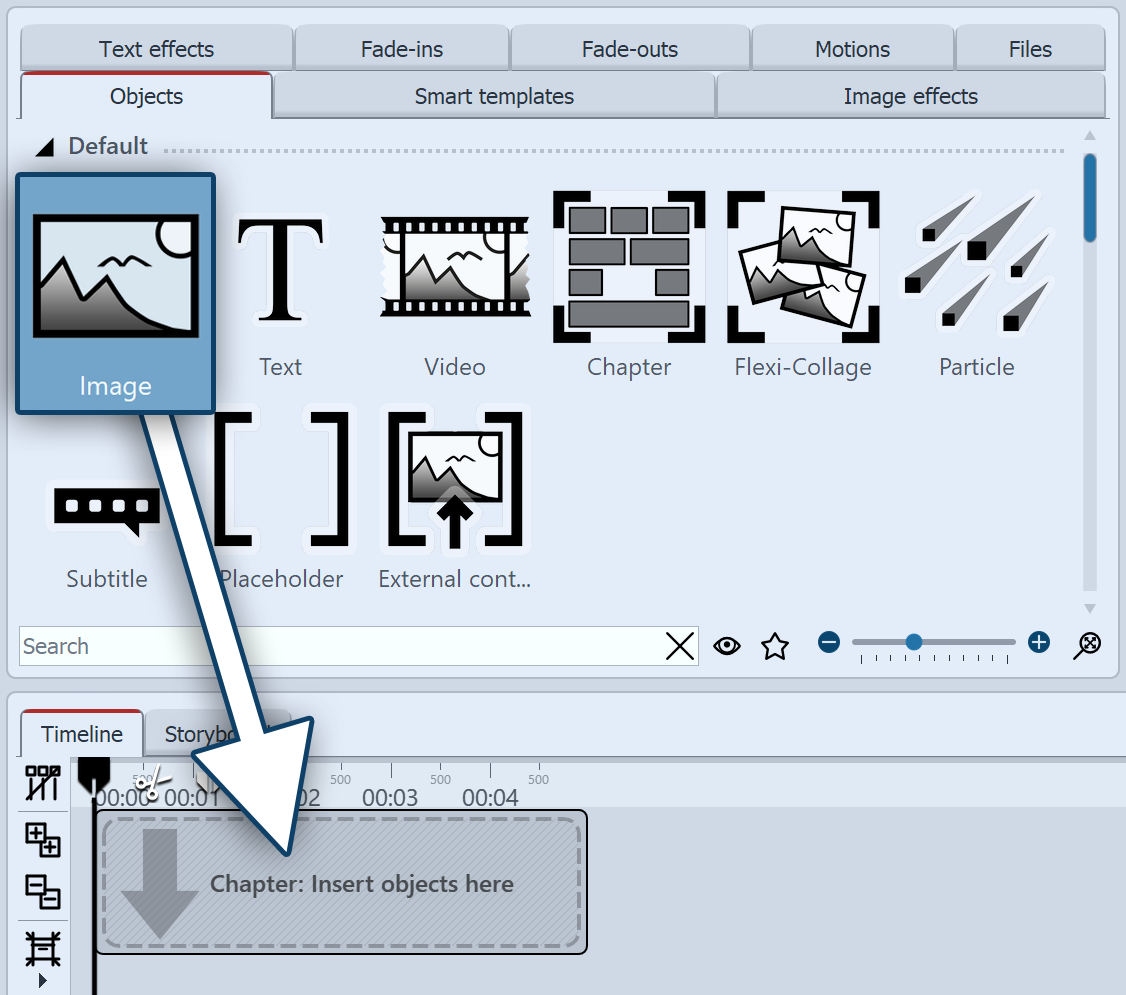Toggle the favorites star filter
This screenshot has height=995, width=1126.
775,646
